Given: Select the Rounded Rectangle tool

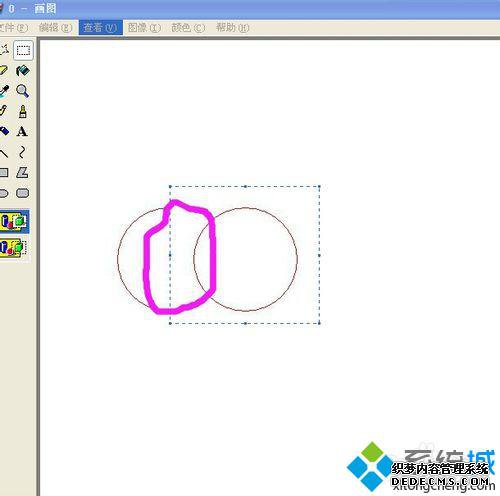Looking at the screenshot, I should [22, 193].
